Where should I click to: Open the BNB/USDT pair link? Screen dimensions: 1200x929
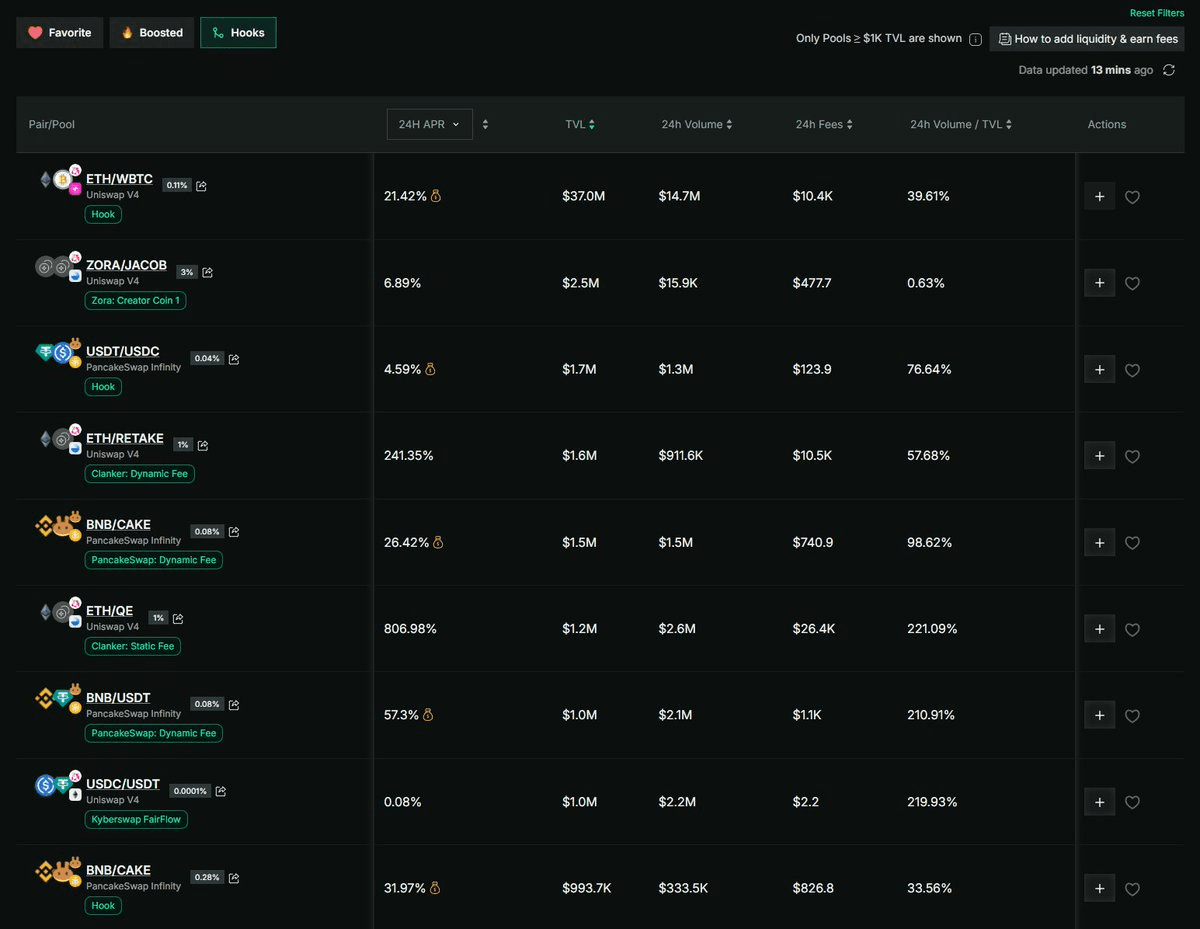click(x=118, y=698)
